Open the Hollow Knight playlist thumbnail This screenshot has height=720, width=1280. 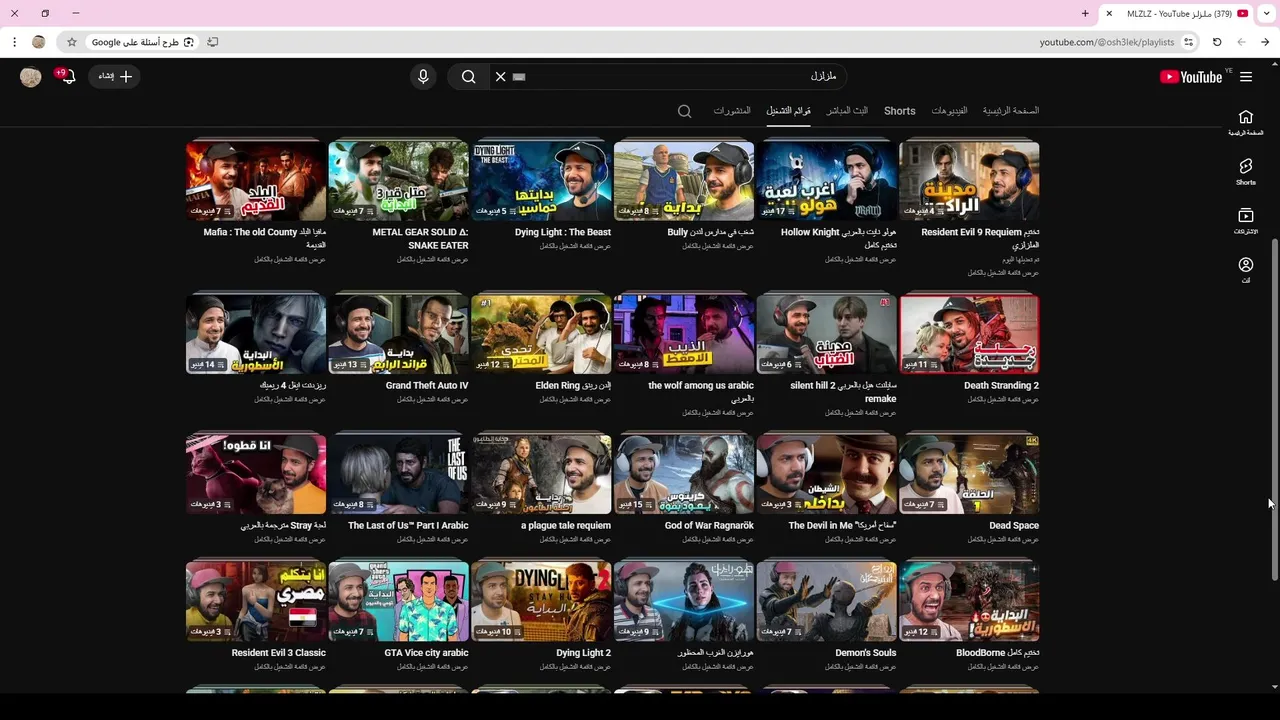(x=826, y=181)
